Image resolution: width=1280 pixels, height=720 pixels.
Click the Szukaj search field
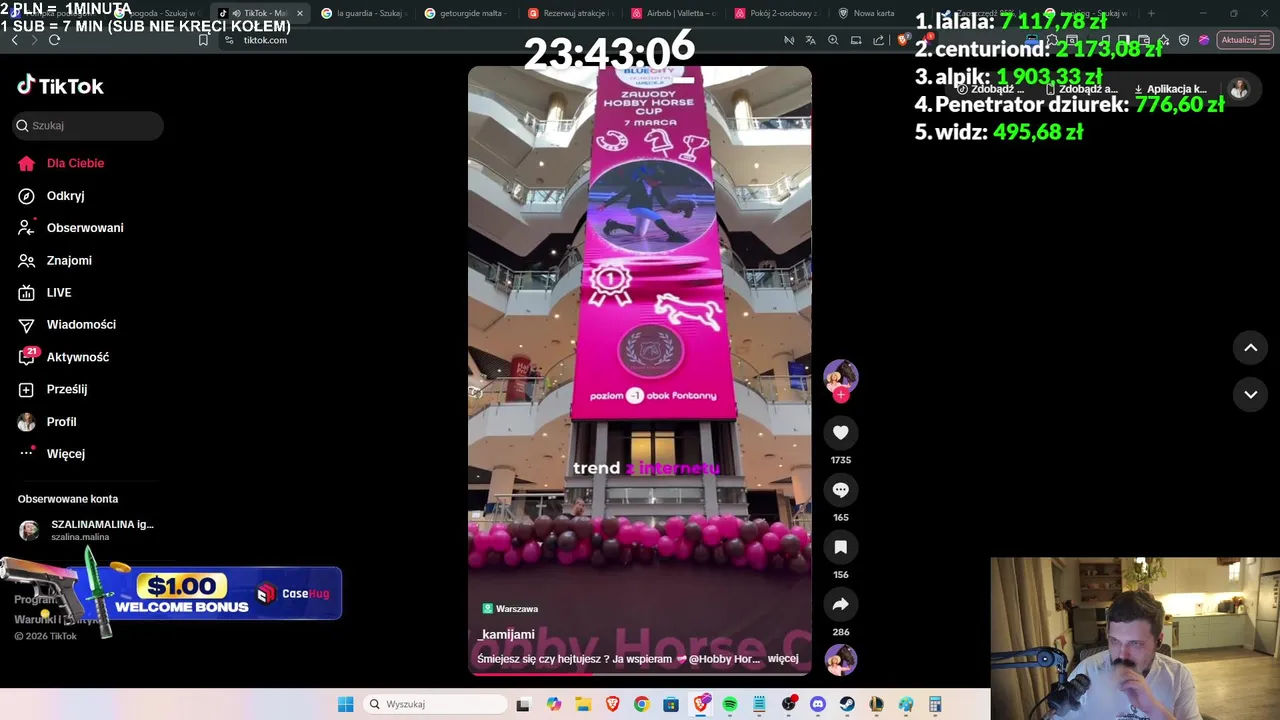point(88,125)
